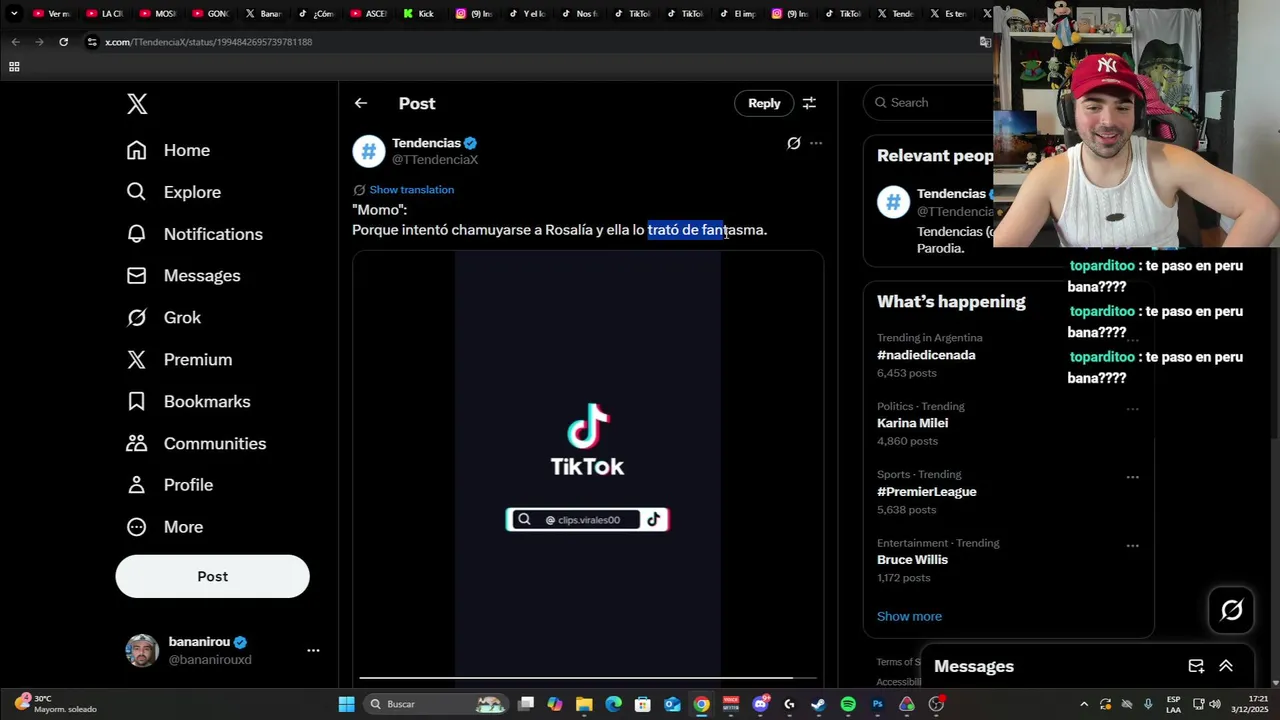1280x720 pixels.
Task: Click Show translation link
Action: pos(411,190)
